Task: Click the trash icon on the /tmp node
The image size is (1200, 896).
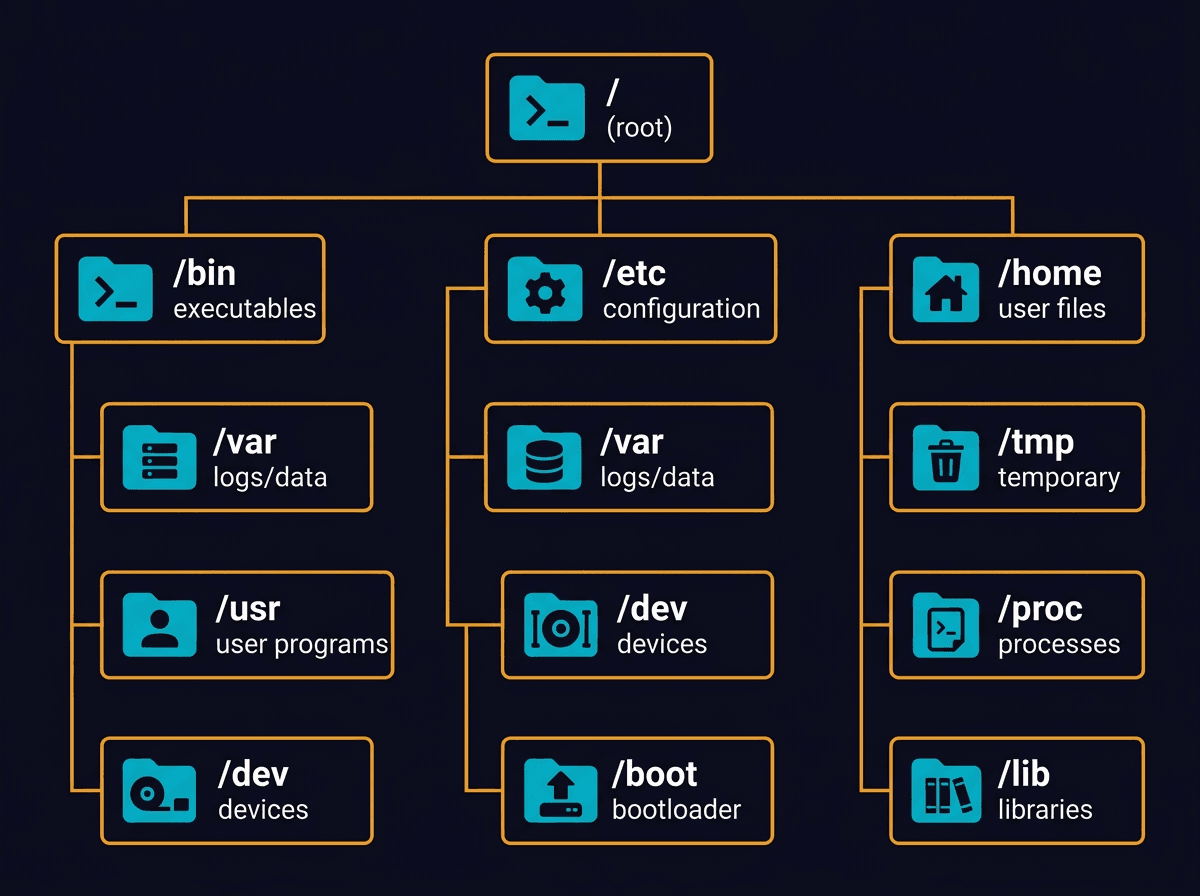Action: (x=946, y=458)
